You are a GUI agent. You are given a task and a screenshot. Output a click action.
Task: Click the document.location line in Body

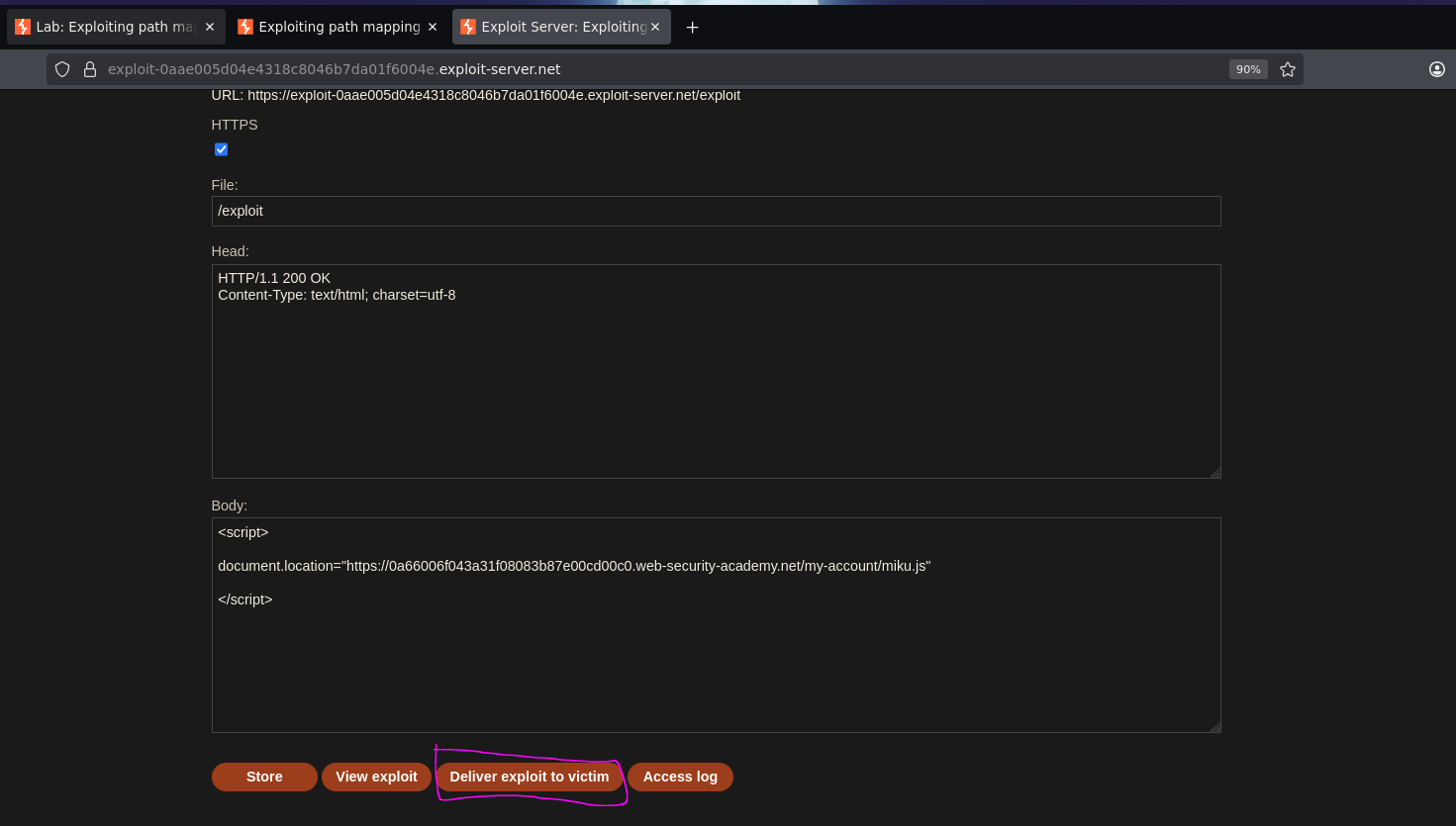point(574,566)
